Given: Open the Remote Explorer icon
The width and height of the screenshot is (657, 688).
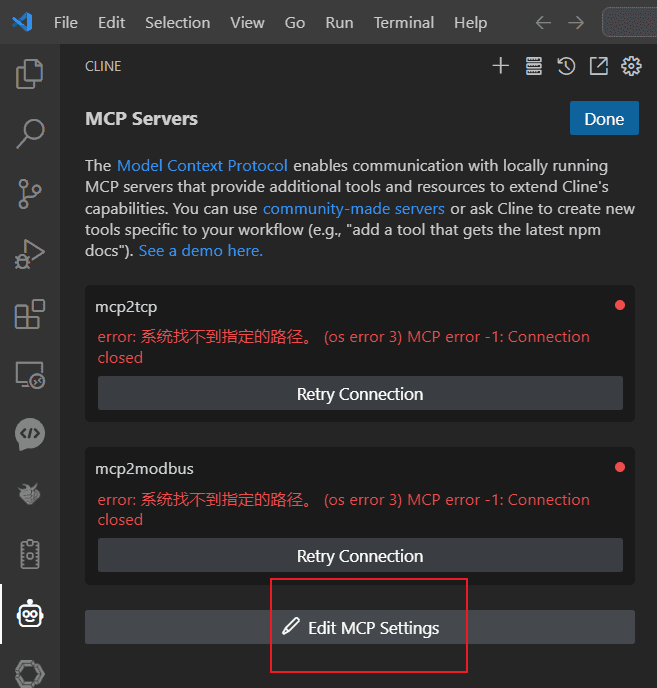Looking at the screenshot, I should pyautogui.click(x=30, y=375).
